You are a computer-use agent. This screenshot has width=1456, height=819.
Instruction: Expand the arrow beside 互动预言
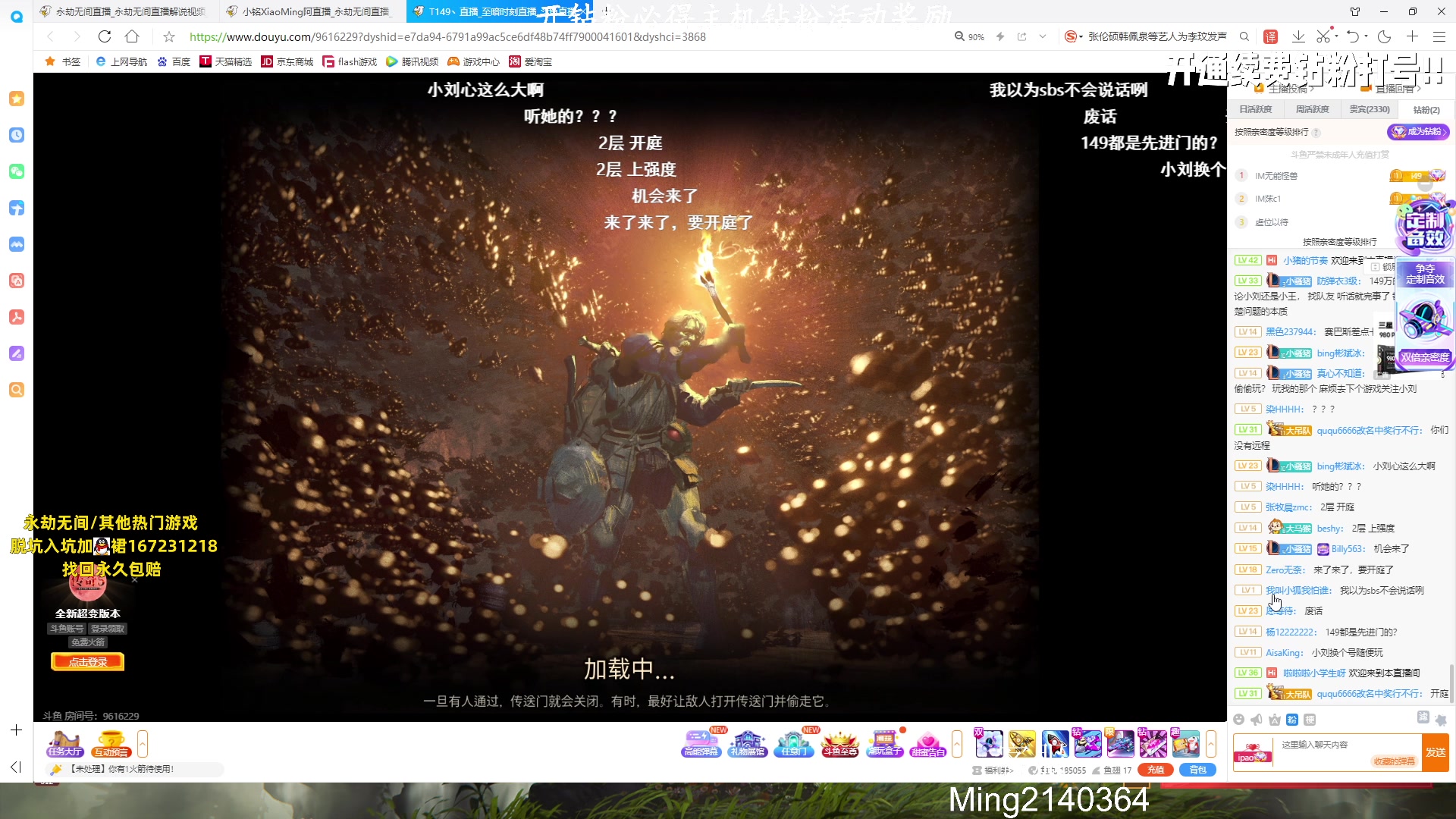click(x=143, y=744)
